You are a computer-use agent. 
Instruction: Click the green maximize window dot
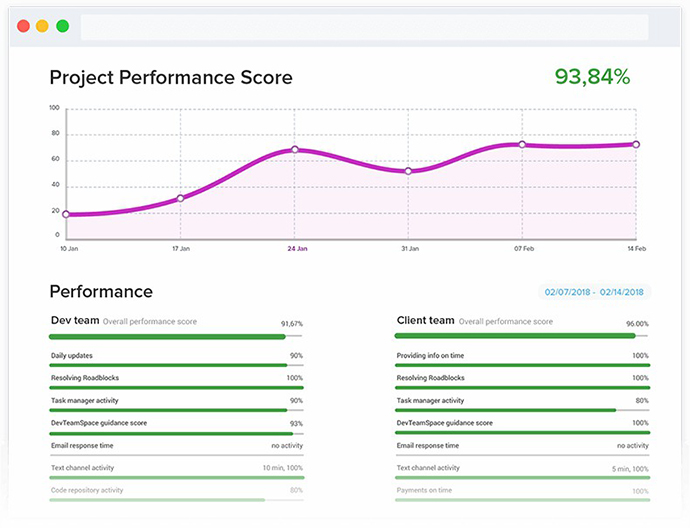pos(62,26)
